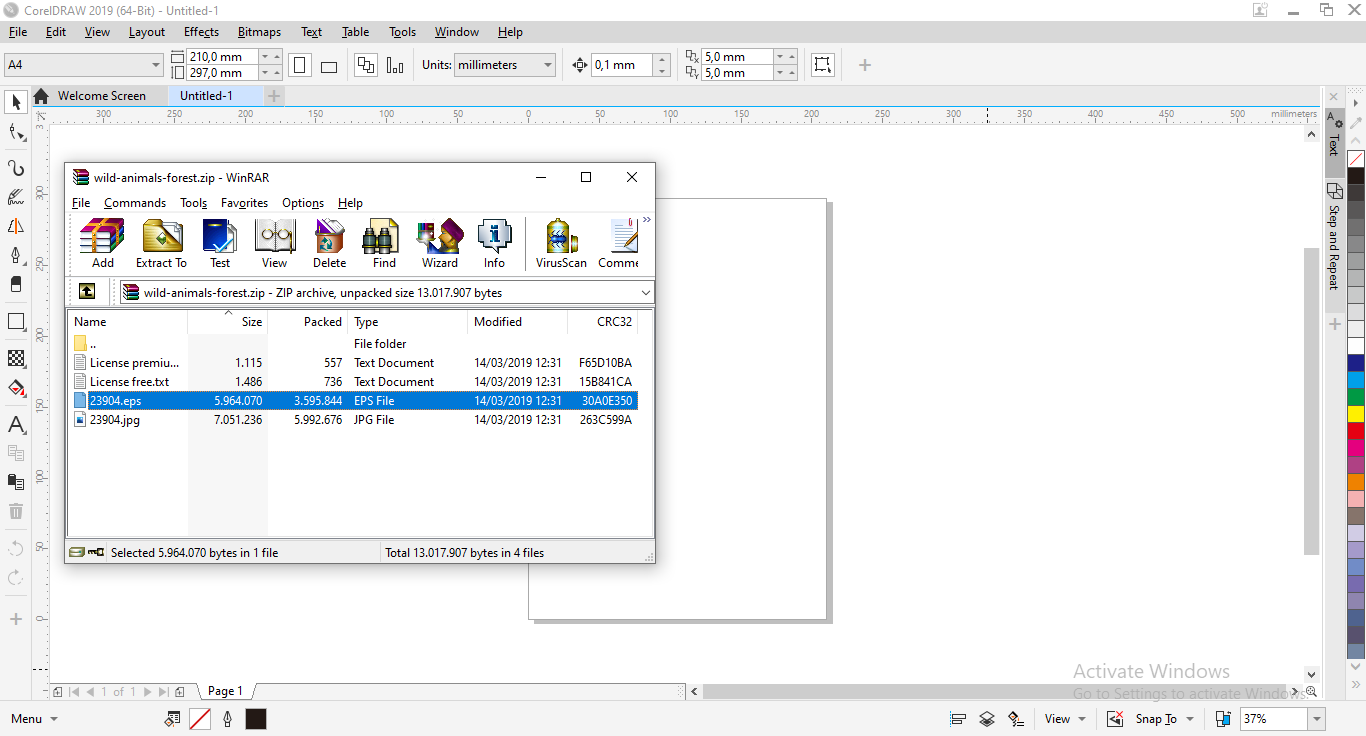
Task: Select Page 1 tab at bottom
Action: click(225, 691)
